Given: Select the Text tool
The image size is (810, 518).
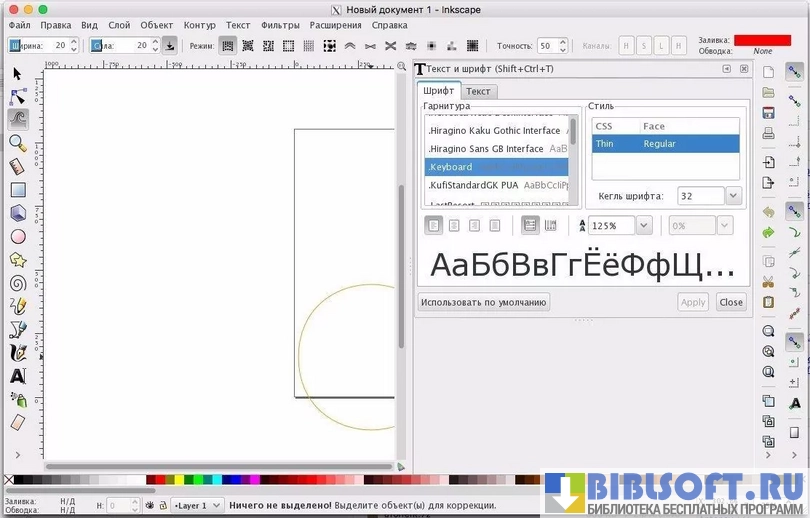Looking at the screenshot, I should [18, 376].
